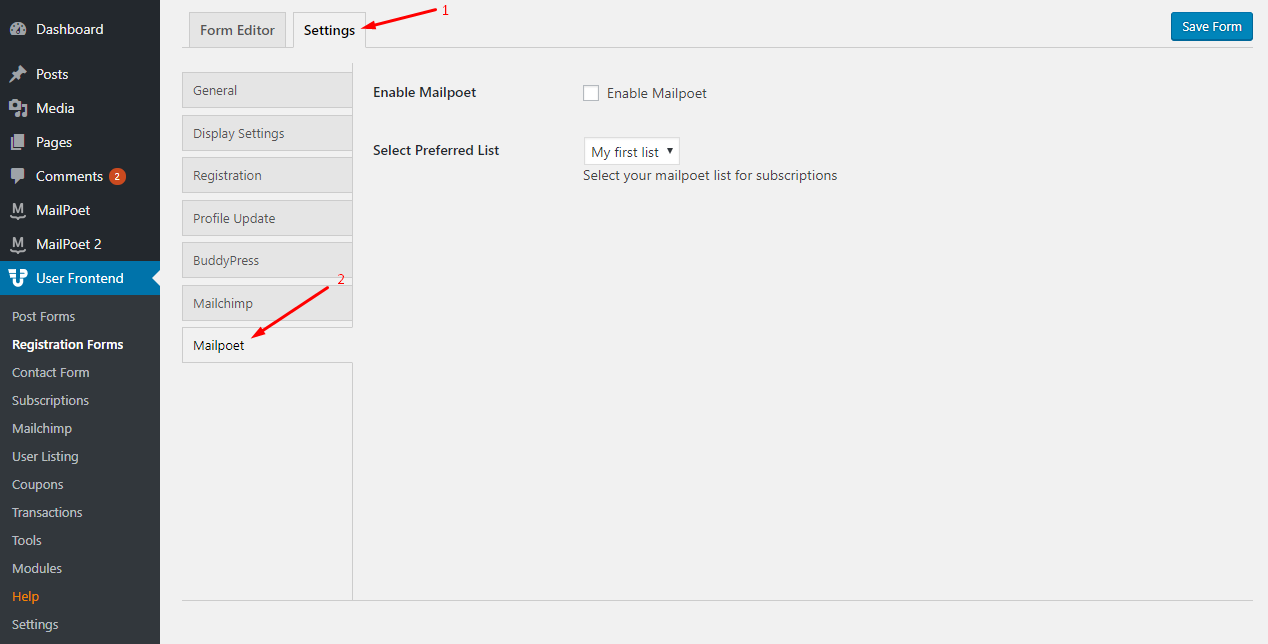Click the Pages icon in sidebar
Viewport: 1268px width, 644px height.
[x=18, y=142]
